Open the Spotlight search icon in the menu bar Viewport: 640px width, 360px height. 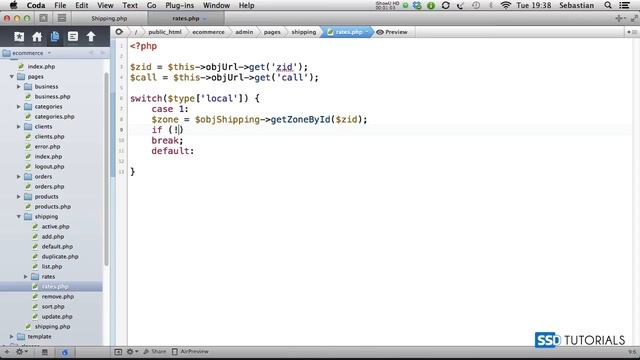pyautogui.click(x=608, y=5)
